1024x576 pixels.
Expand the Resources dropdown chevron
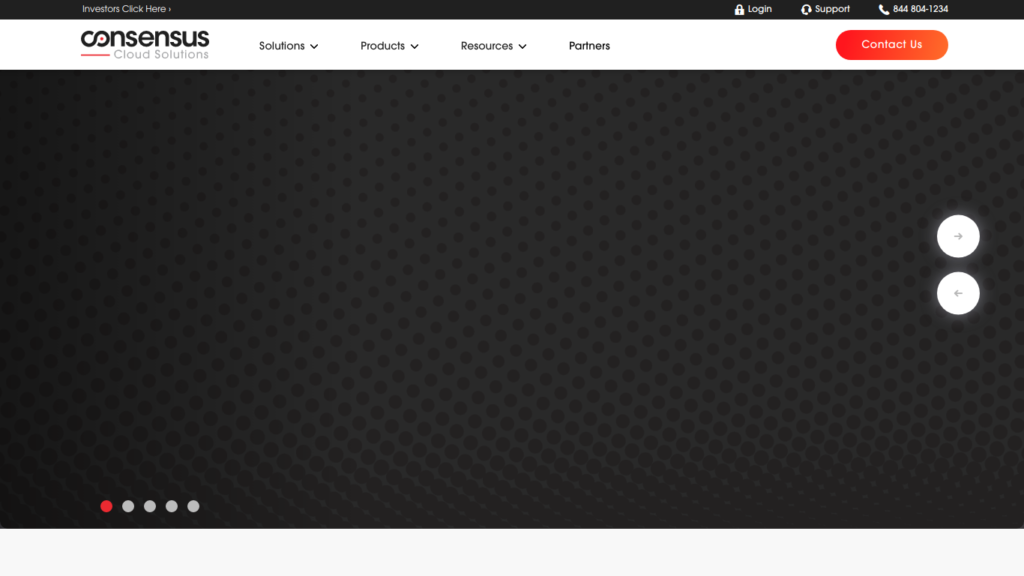tap(522, 46)
